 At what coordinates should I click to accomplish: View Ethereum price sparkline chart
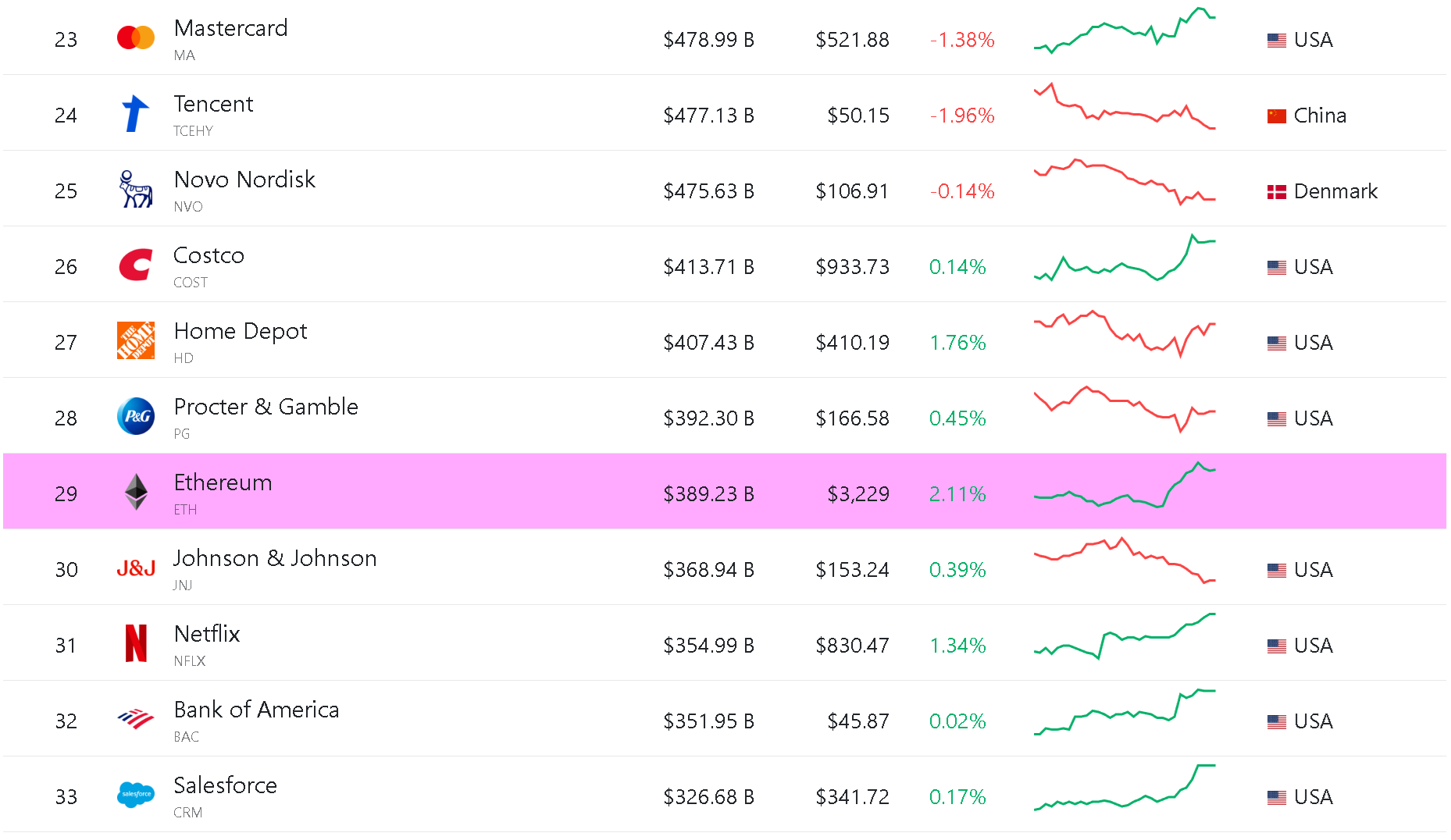1125,485
